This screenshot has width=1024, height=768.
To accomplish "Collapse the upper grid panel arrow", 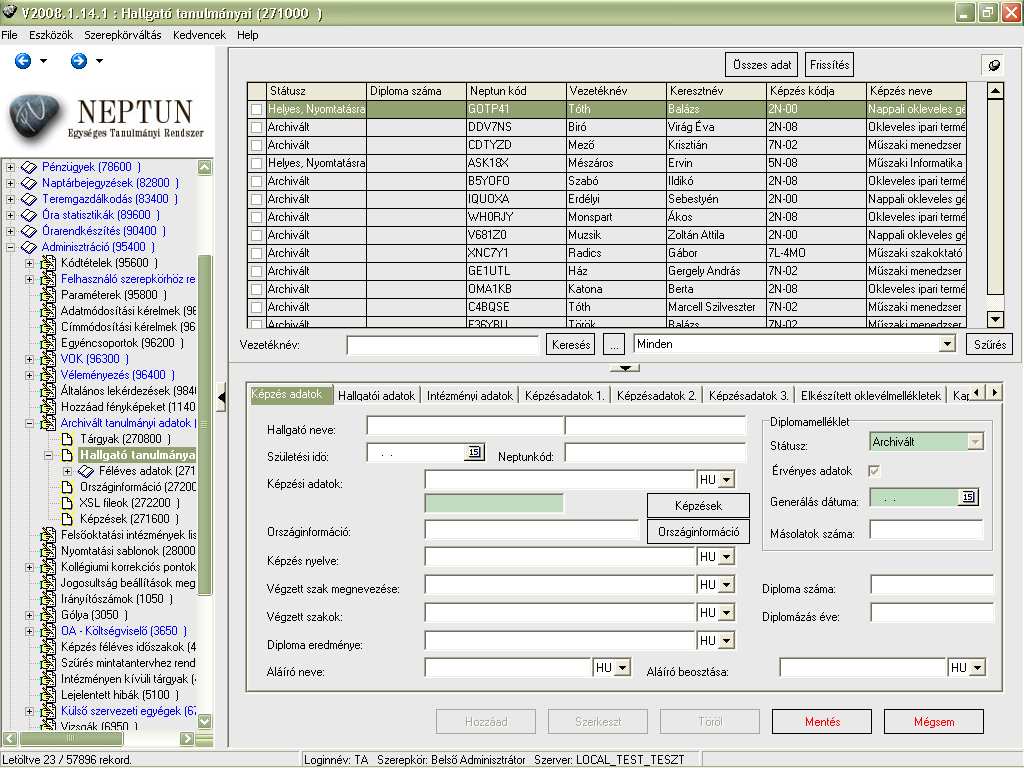I will tap(625, 368).
